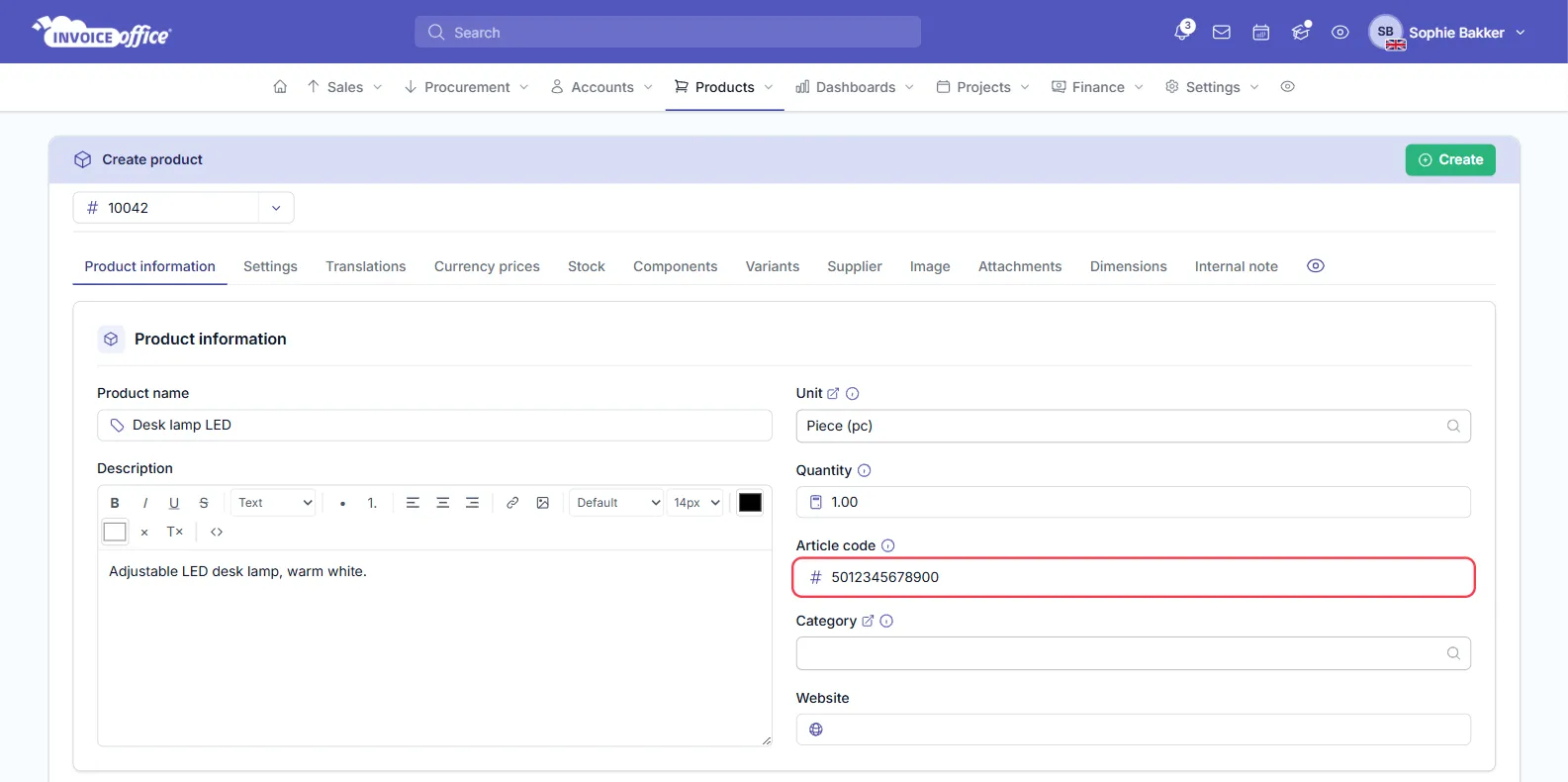Image resolution: width=1568 pixels, height=782 pixels.
Task: Open code view in description editor
Action: coord(217,532)
